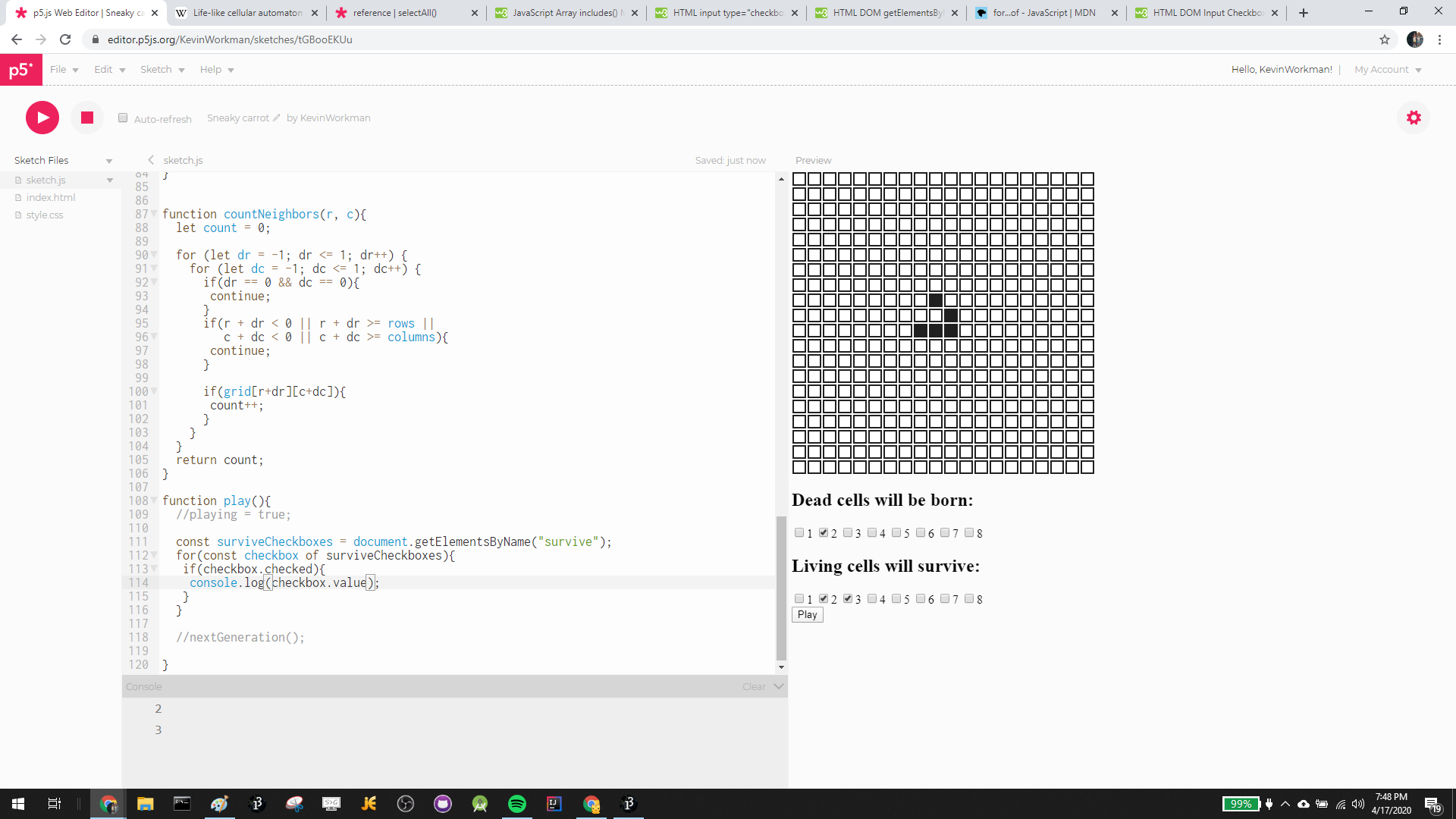Edit the sketch name with pencil icon
This screenshot has height=819, width=1456.
[x=277, y=118]
